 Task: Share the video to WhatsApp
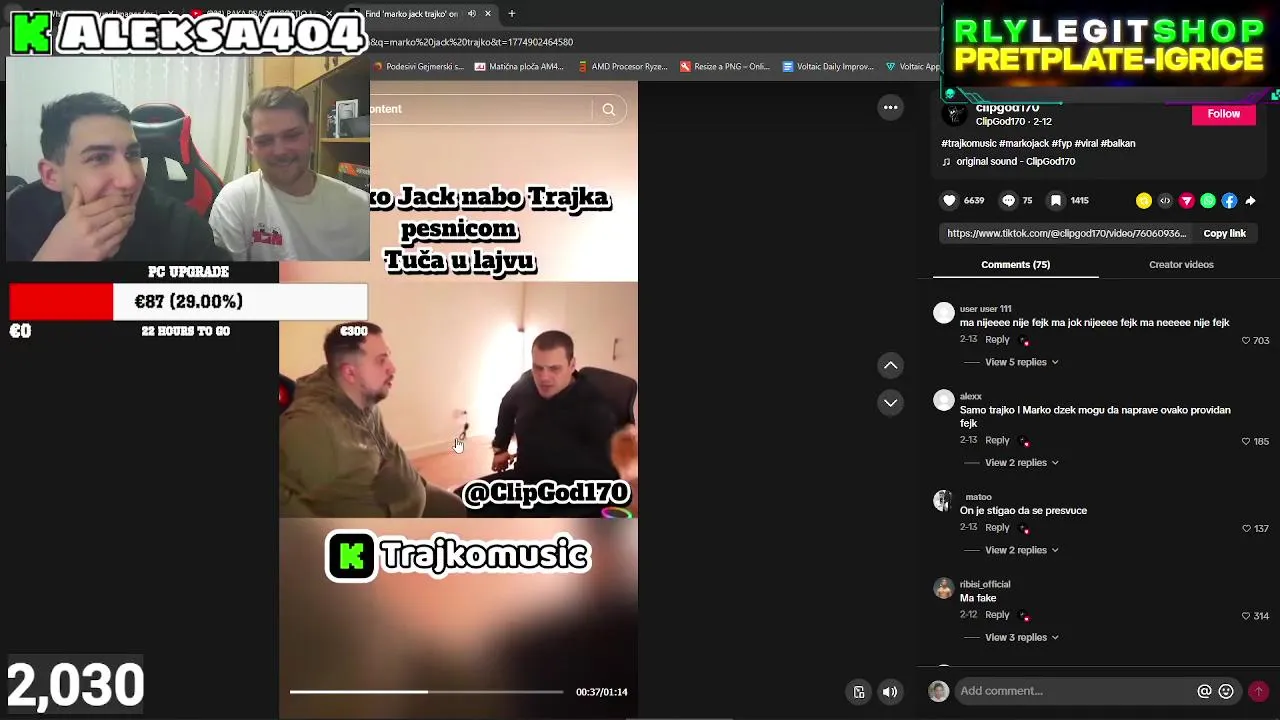(x=1208, y=201)
